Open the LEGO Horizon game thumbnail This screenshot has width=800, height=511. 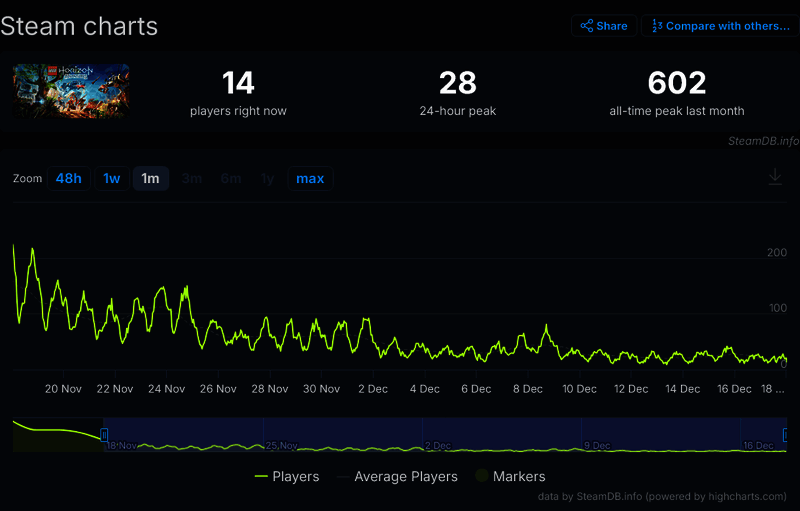(x=70, y=91)
